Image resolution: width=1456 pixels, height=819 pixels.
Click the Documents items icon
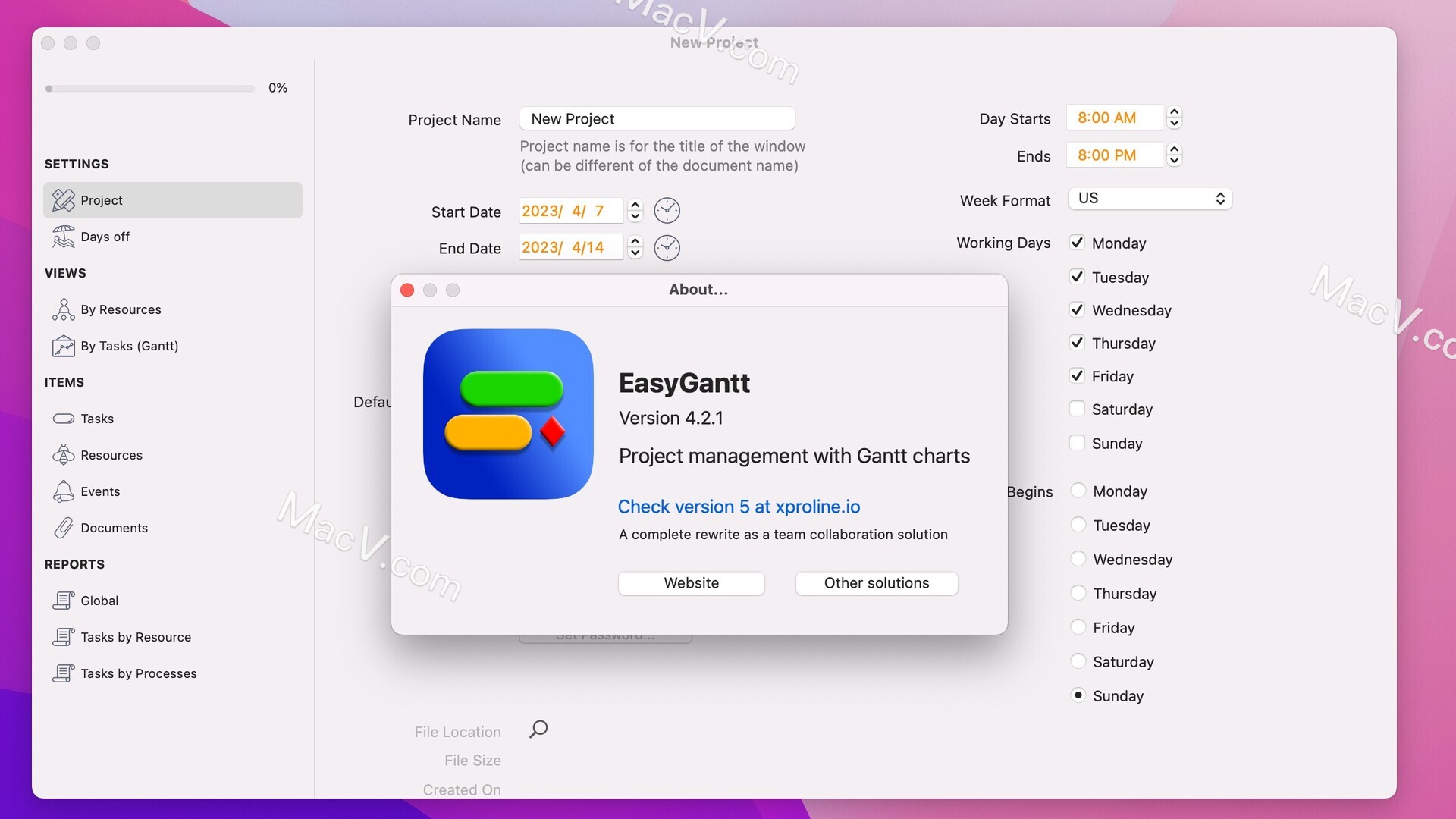[63, 527]
